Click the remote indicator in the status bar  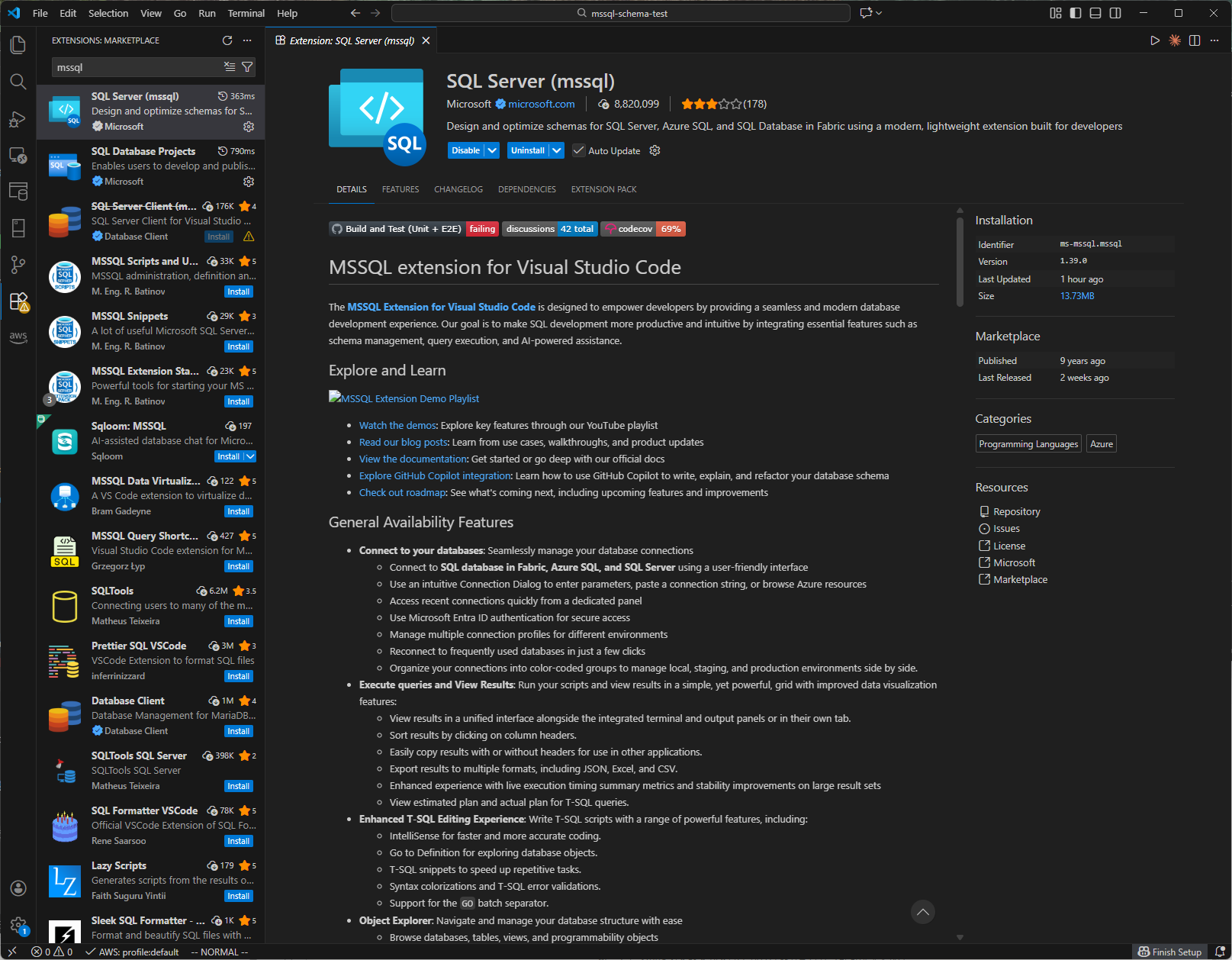12,952
